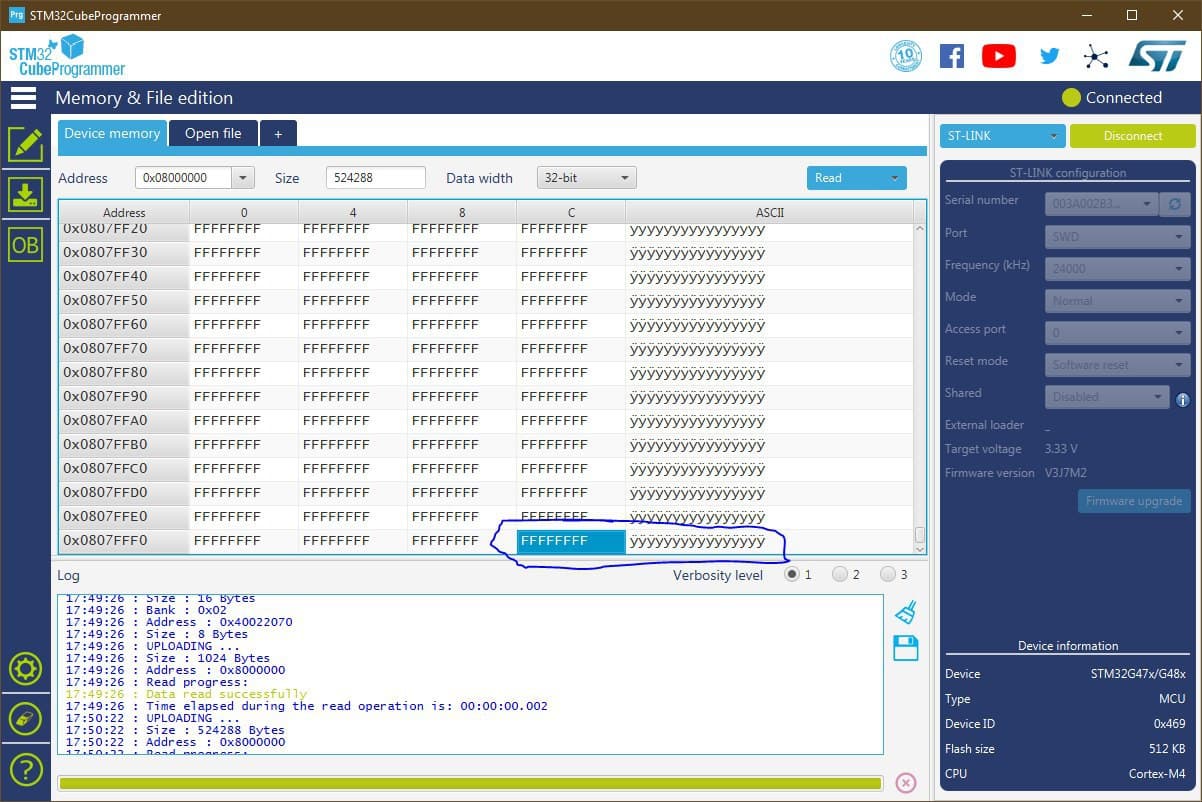Select highlighted cell in row 0x0807FFF0
This screenshot has width=1202, height=802.
point(571,541)
